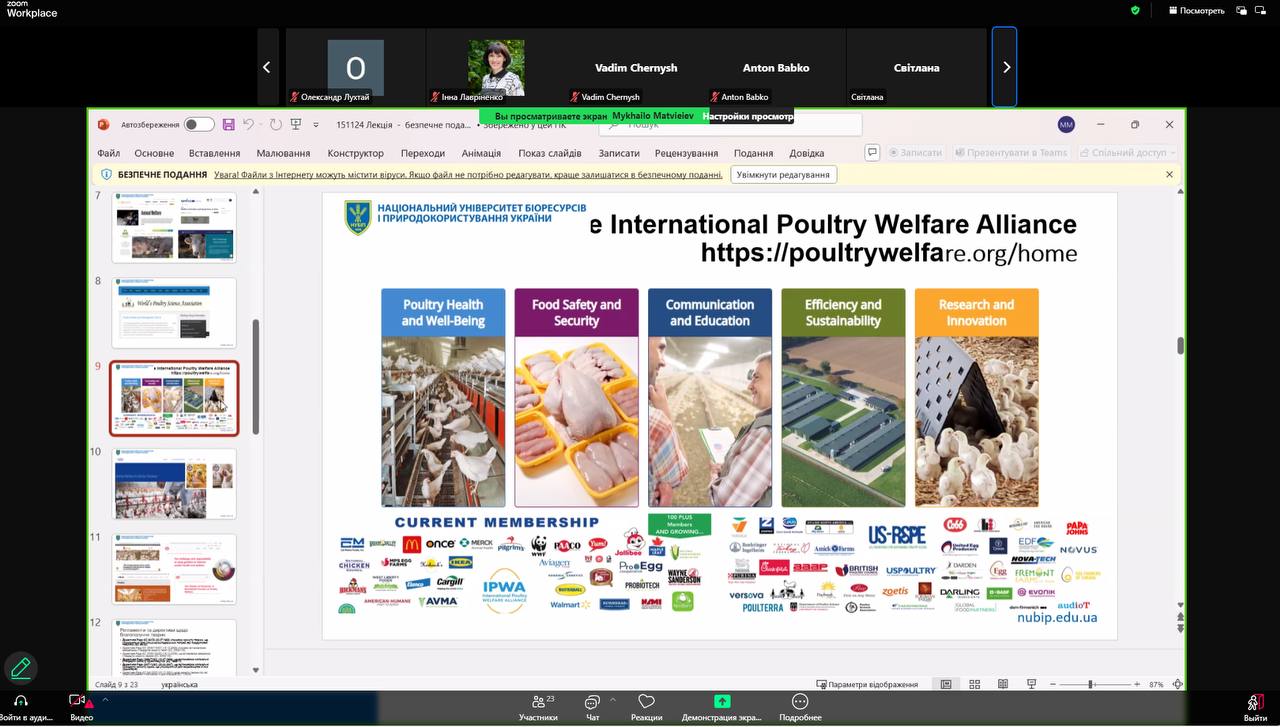
Task: Click present from beginning icon in quick access
Action: pos(296,125)
